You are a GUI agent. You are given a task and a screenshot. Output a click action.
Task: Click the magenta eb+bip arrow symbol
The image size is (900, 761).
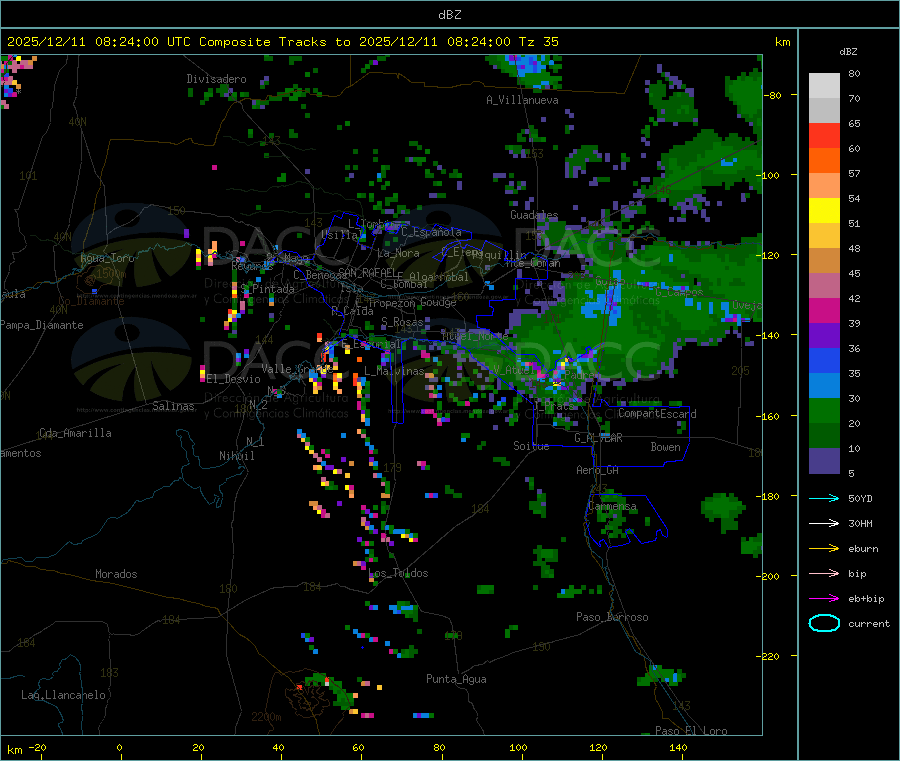pyautogui.click(x=824, y=599)
